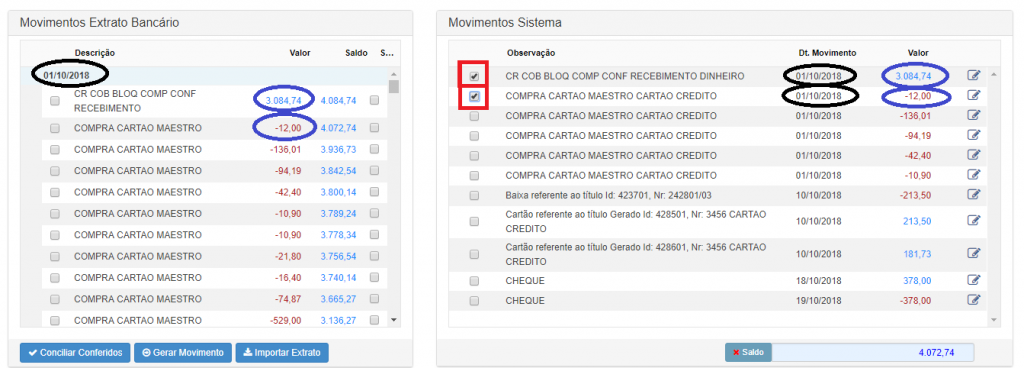Edit the 181,73 Cartão referente movement
The width and height of the screenshot is (1024, 368).
click(974, 254)
